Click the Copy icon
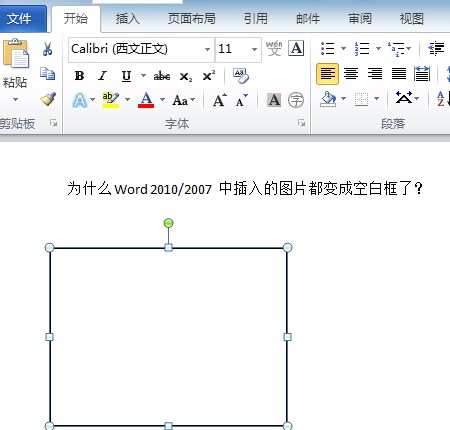This screenshot has height=430, width=450. (x=47, y=74)
